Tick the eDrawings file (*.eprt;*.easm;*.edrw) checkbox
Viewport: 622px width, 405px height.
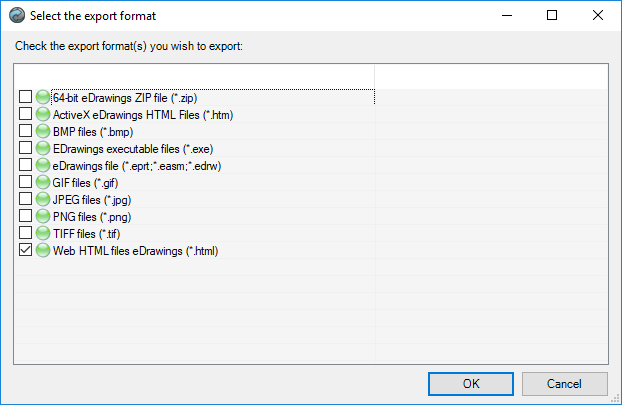coord(26,165)
